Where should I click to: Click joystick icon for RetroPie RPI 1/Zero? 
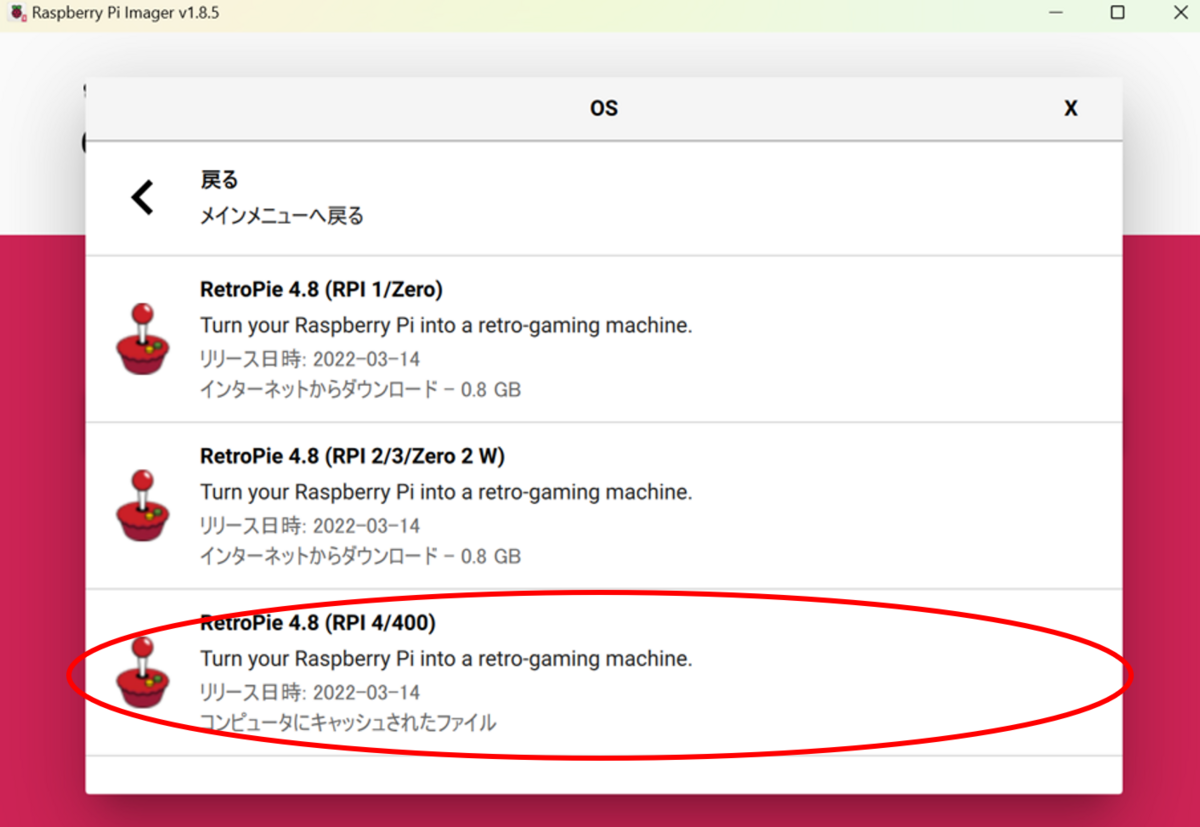142,339
